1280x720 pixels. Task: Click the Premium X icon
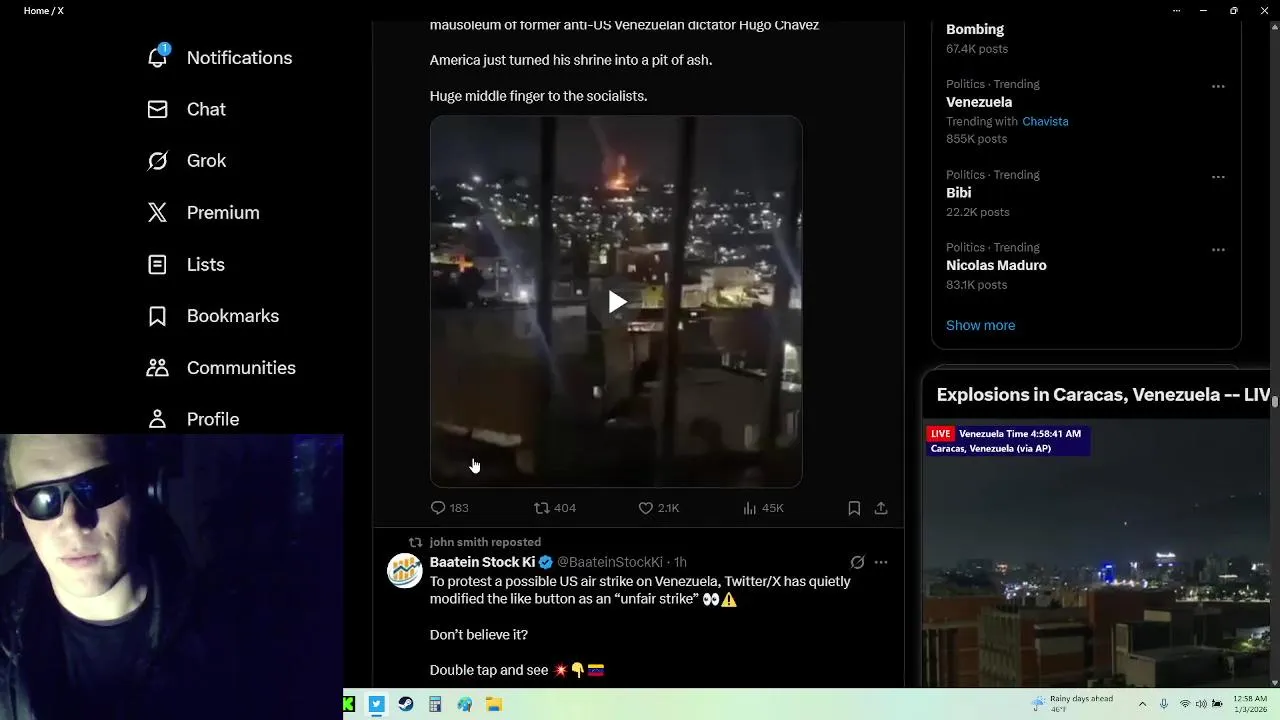click(x=157, y=212)
